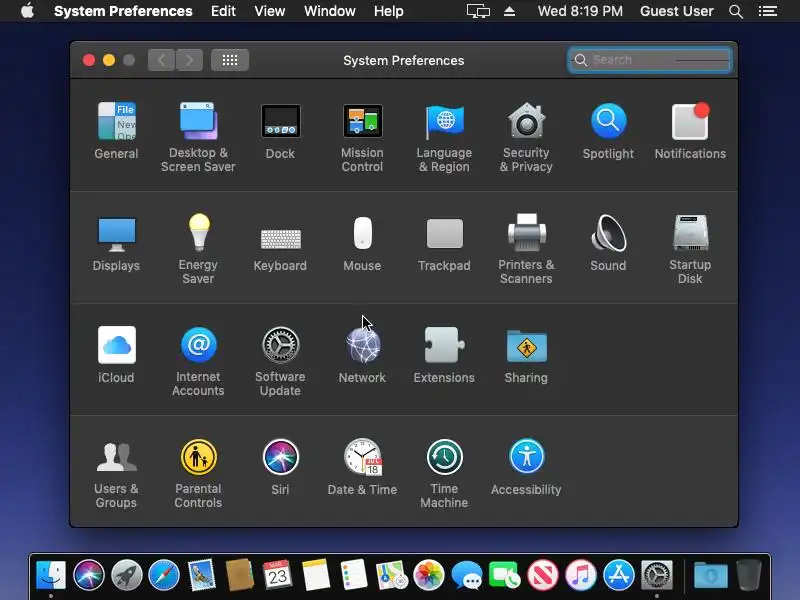Open Language & Region preferences

click(444, 137)
